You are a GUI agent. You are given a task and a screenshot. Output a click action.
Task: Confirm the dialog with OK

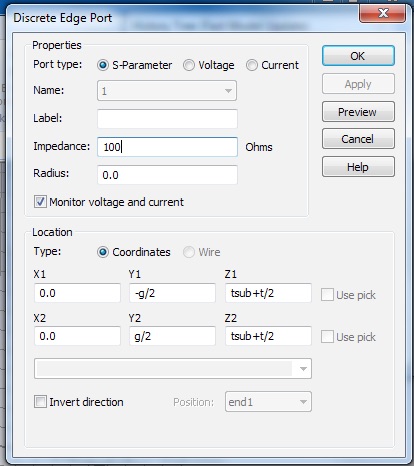pos(358,56)
